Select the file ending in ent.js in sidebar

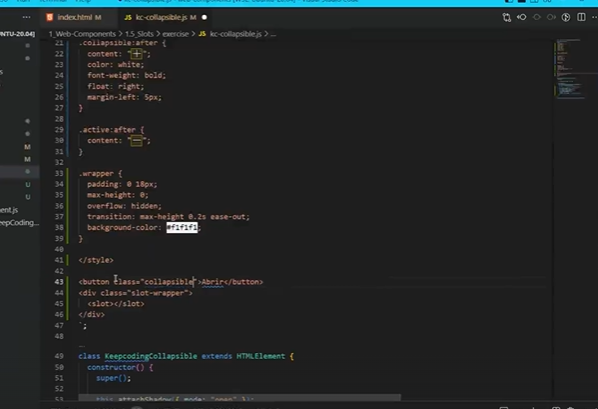tap(9, 210)
